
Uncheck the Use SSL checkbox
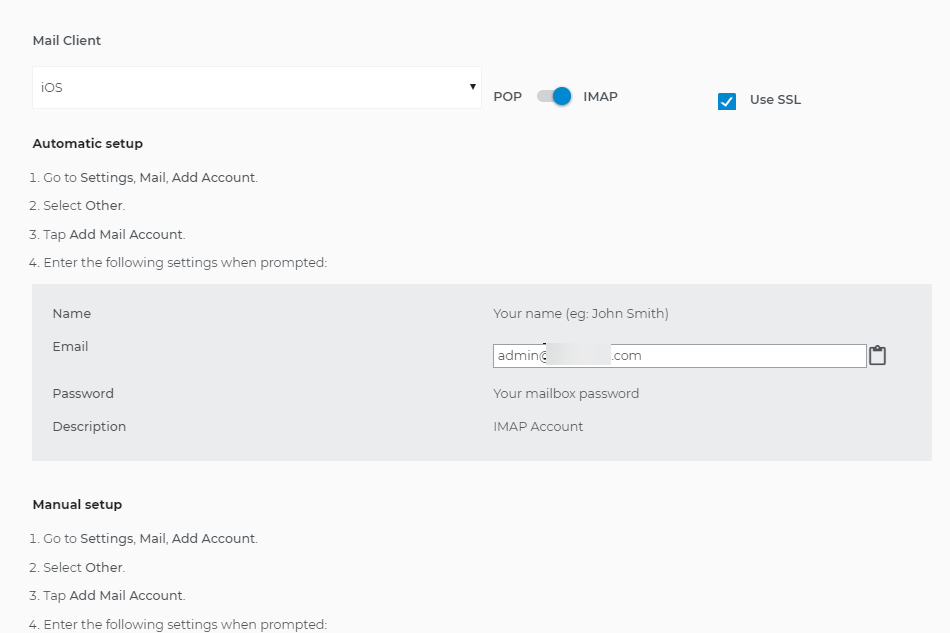(x=727, y=100)
